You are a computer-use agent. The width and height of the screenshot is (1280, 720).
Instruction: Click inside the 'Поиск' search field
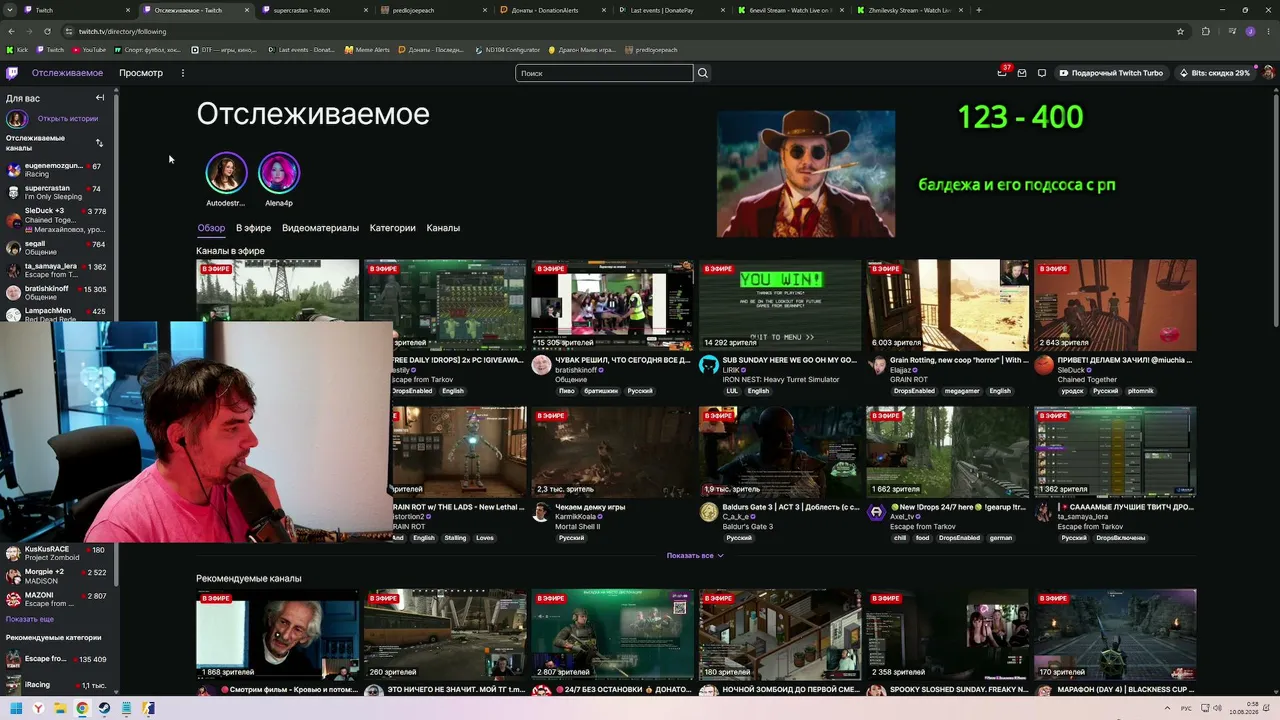pos(604,73)
